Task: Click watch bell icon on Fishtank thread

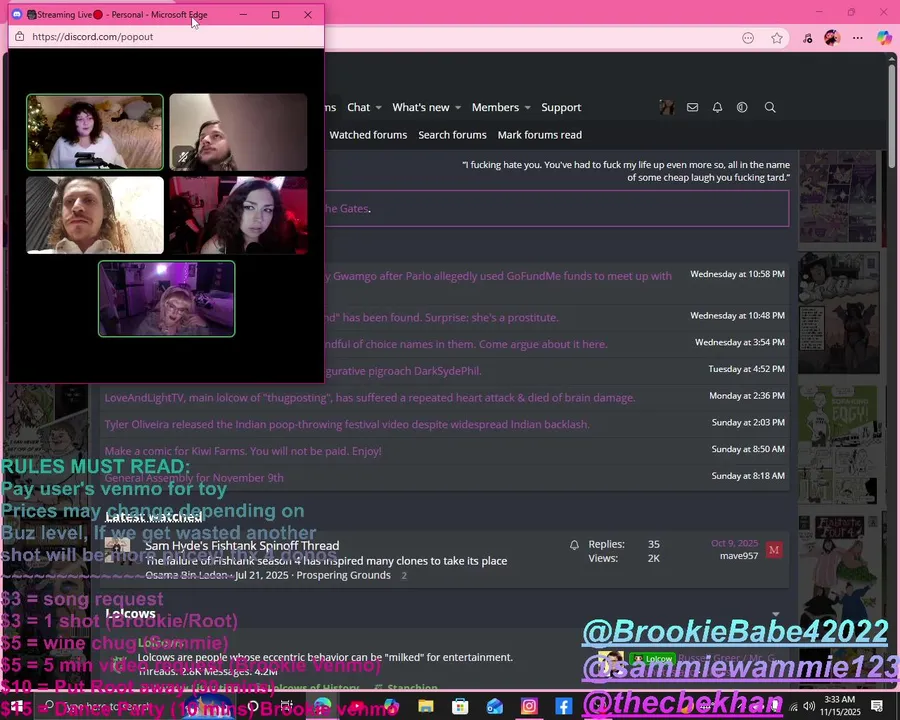Action: tap(574, 545)
